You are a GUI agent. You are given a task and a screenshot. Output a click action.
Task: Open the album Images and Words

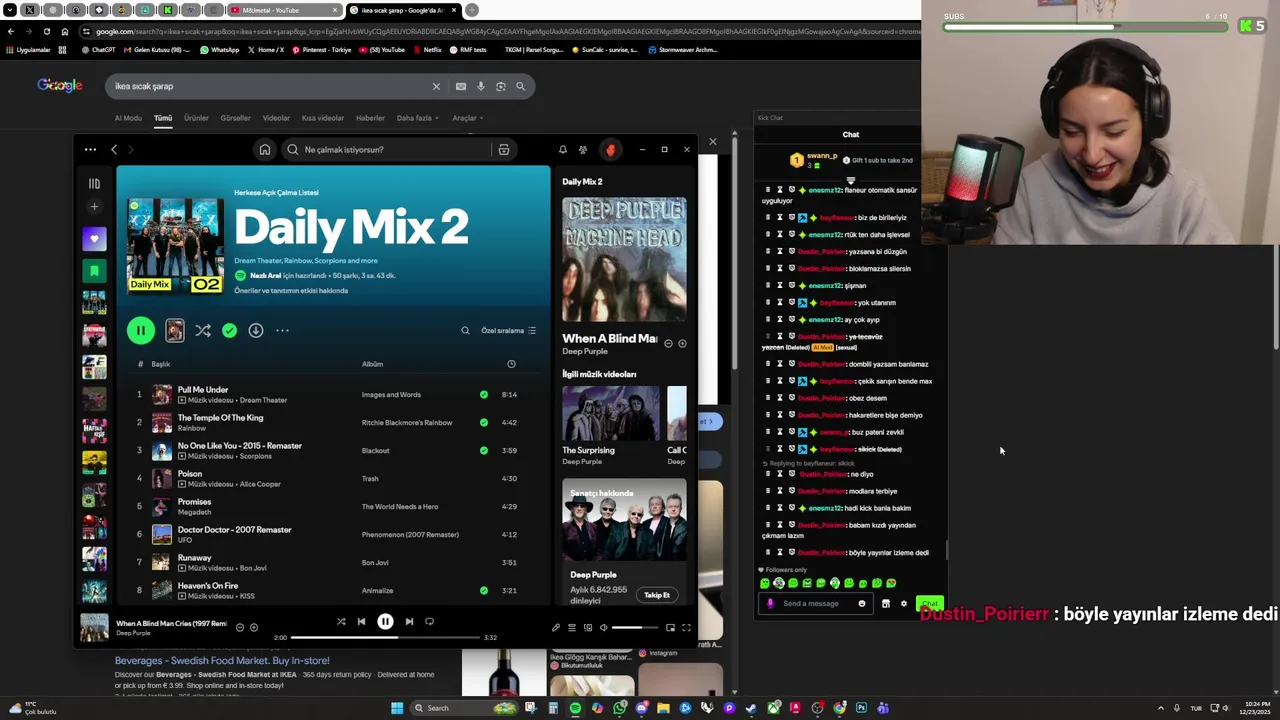click(x=391, y=395)
